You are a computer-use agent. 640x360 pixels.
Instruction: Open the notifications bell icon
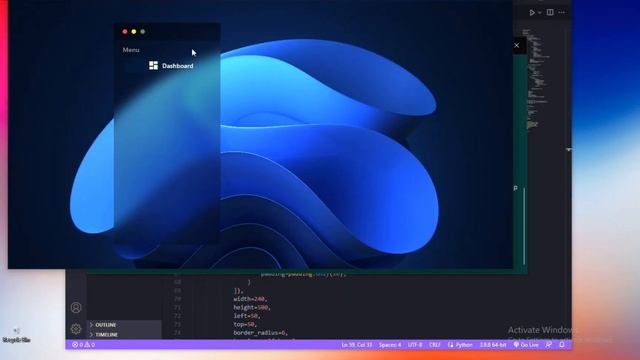pos(562,345)
